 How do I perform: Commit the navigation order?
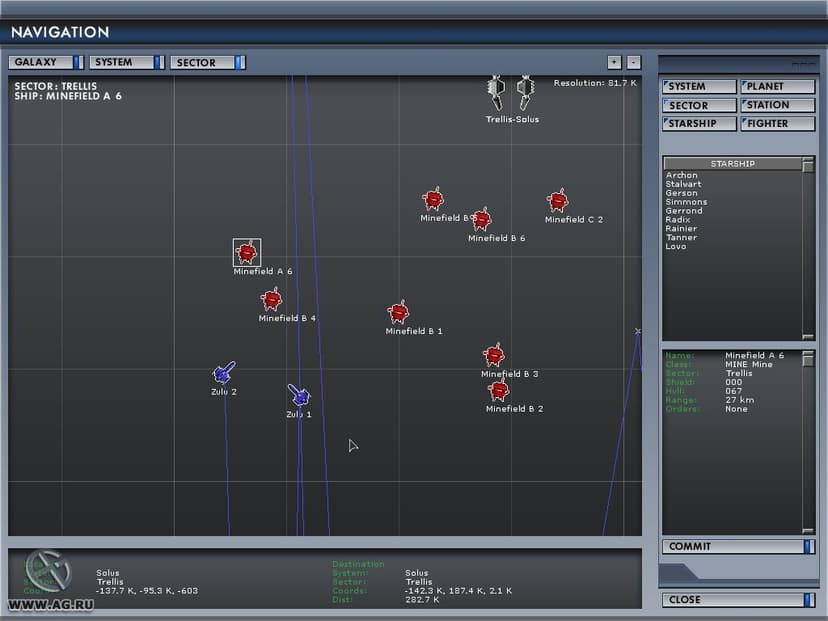click(738, 547)
